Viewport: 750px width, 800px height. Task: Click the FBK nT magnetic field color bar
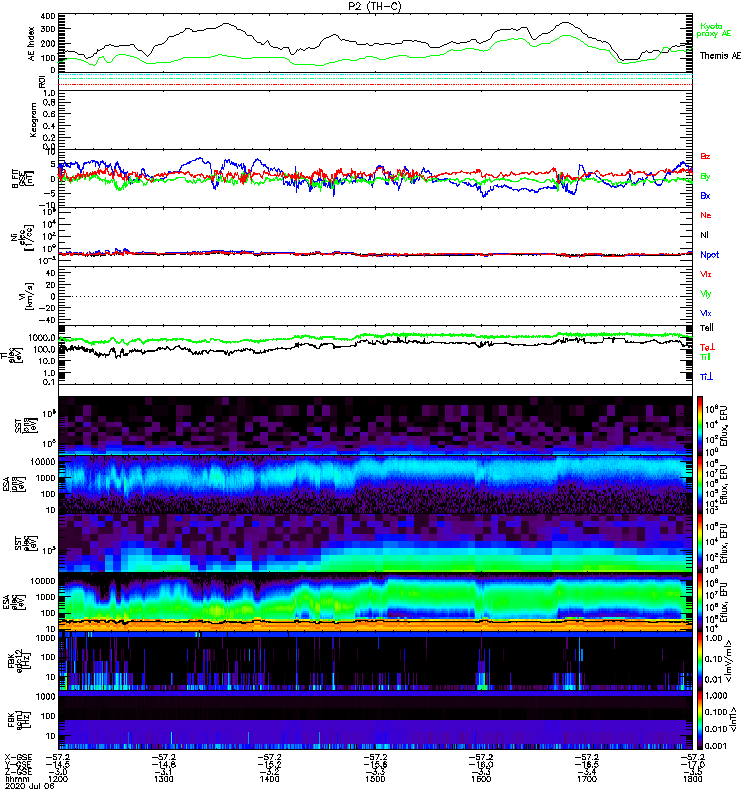pos(700,720)
